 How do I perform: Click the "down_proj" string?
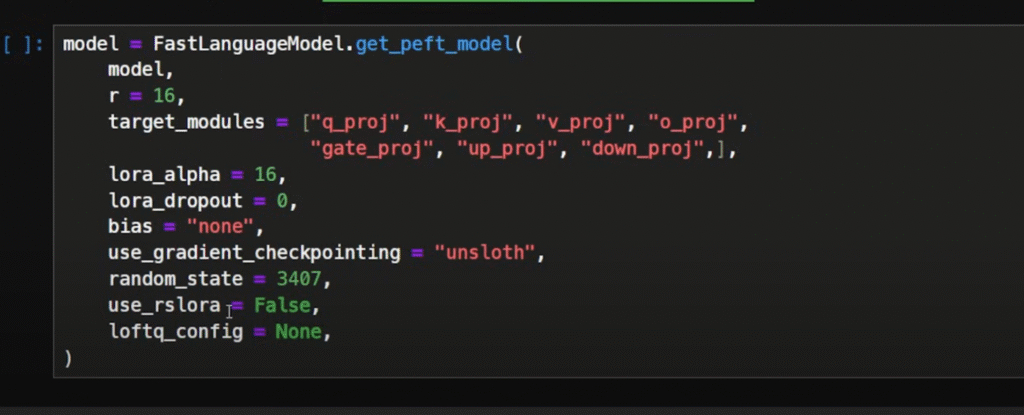[641, 149]
